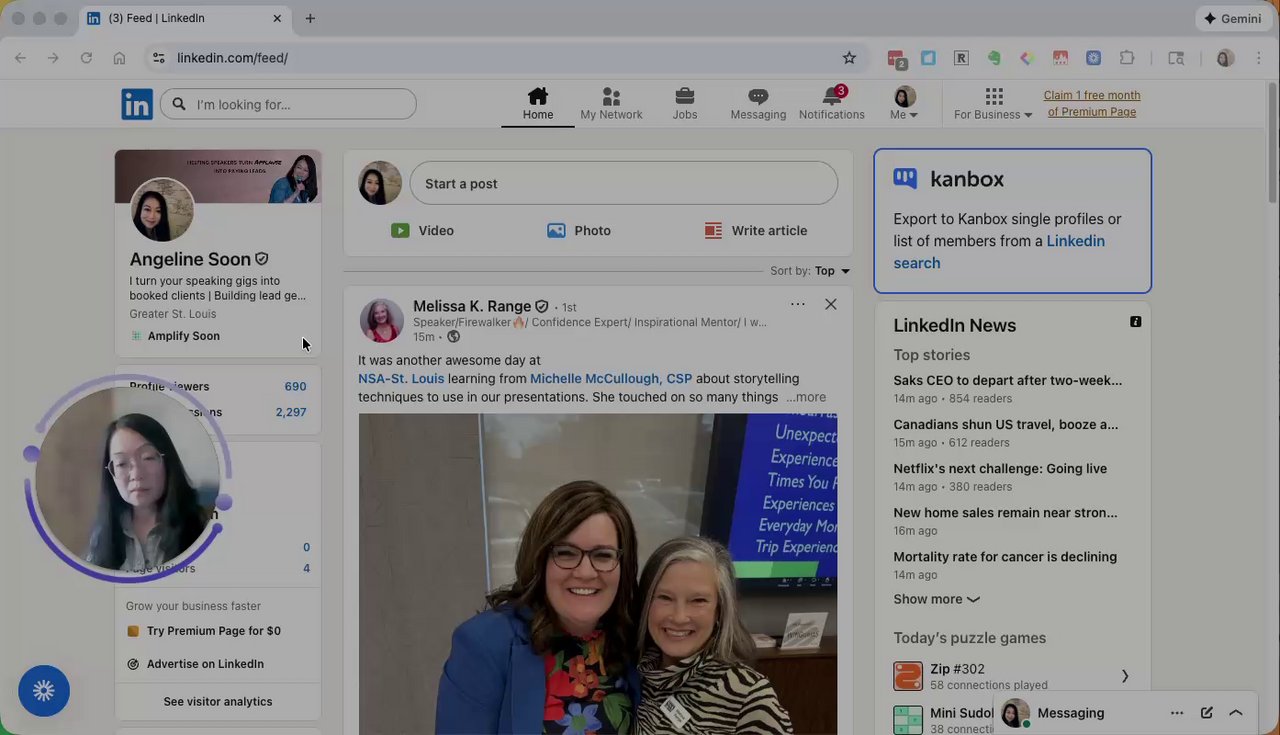Open Chrome's three-dot menu

point(1259,58)
